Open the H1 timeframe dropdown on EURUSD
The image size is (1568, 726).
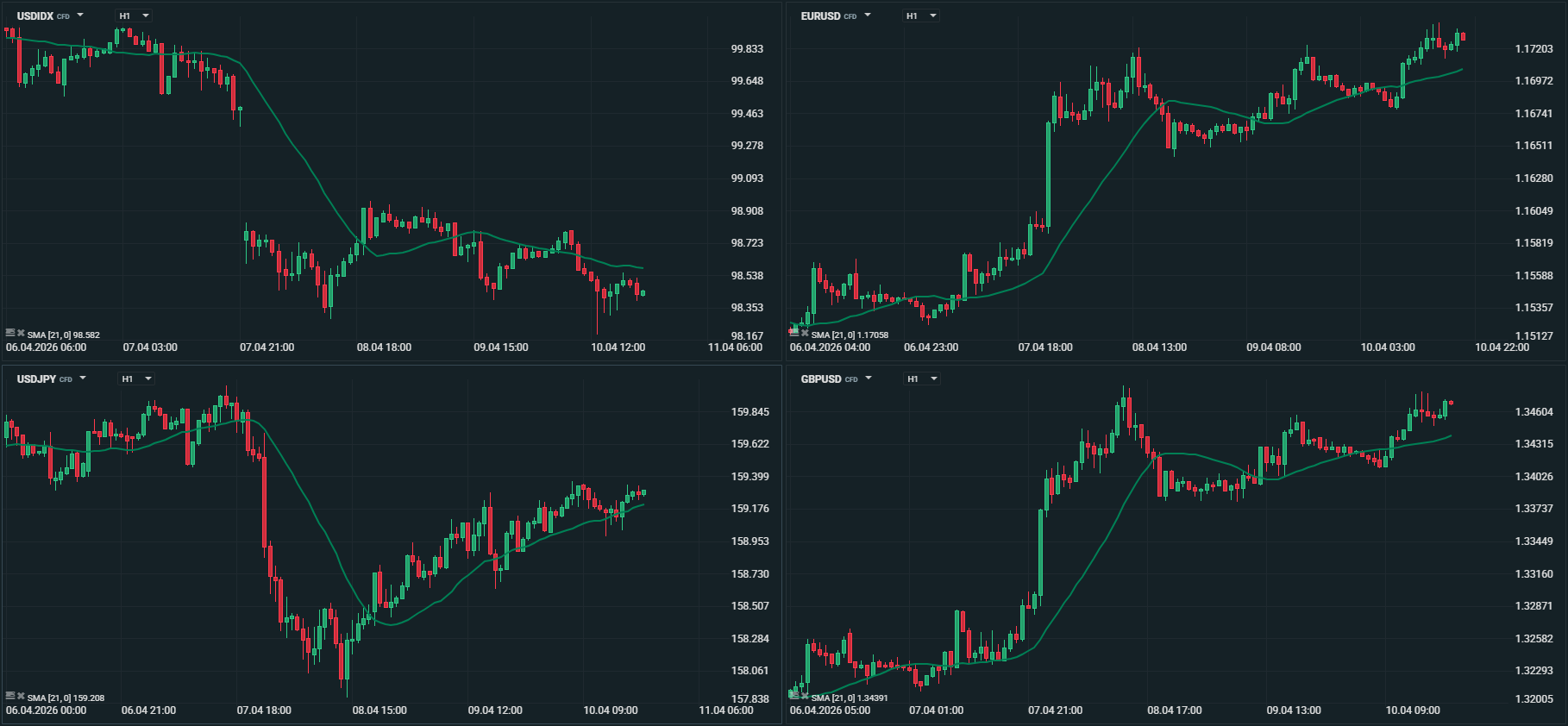pyautogui.click(x=921, y=16)
